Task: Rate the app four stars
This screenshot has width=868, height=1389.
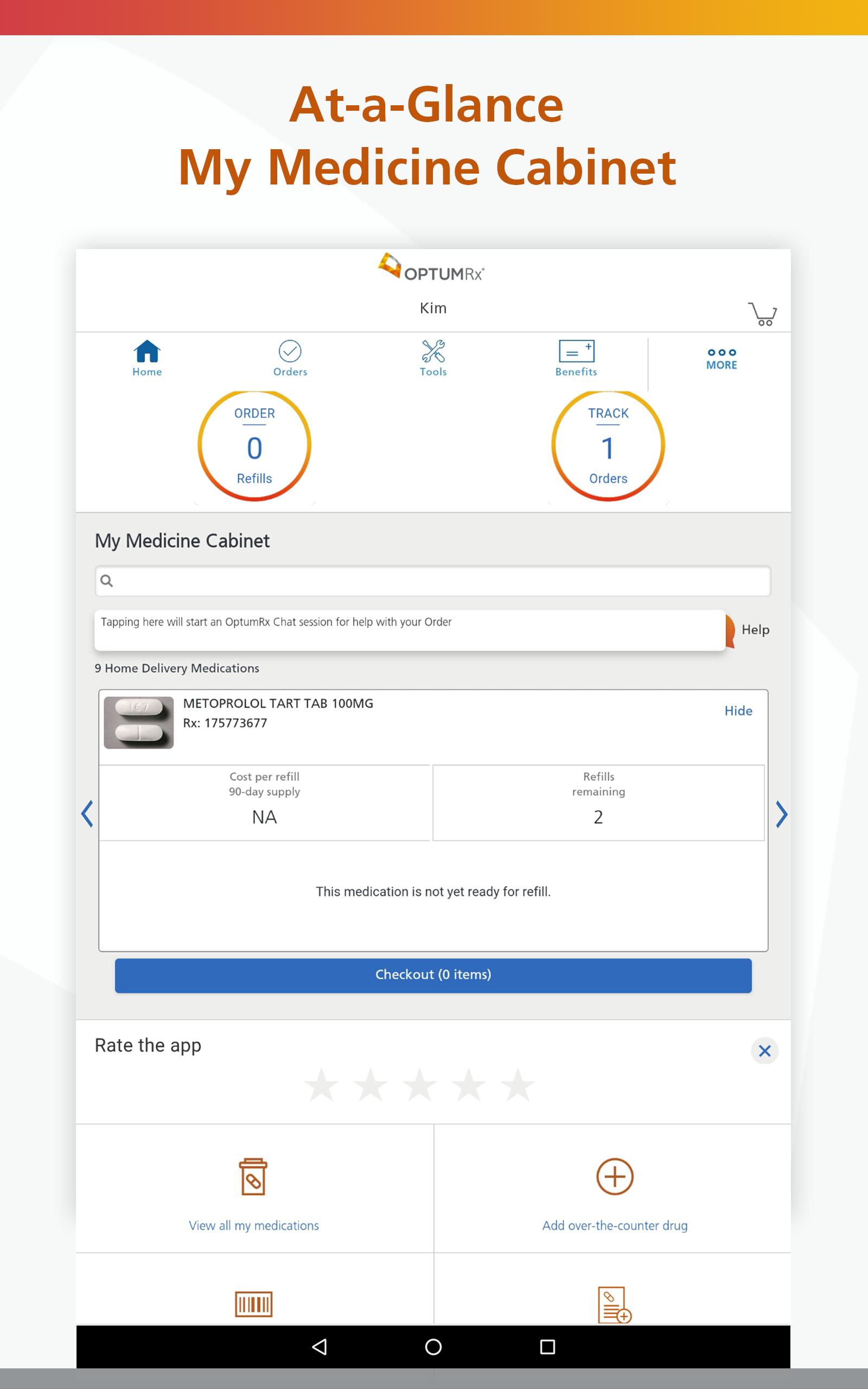Action: point(469,1084)
